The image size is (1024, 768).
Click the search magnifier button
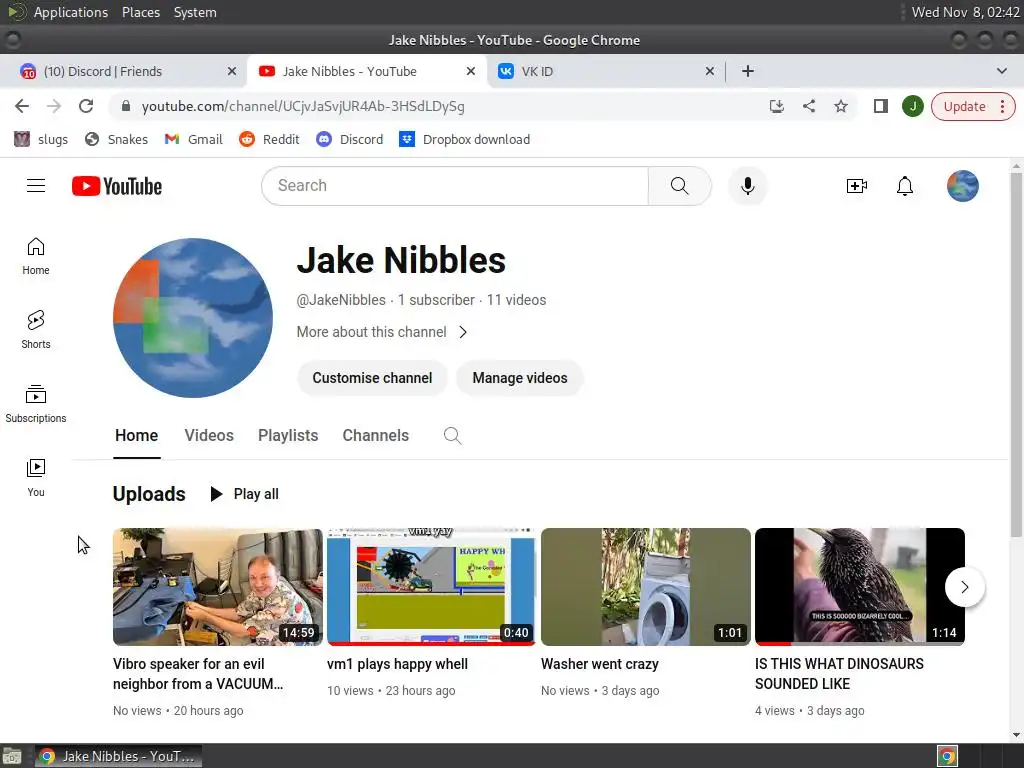coord(679,186)
